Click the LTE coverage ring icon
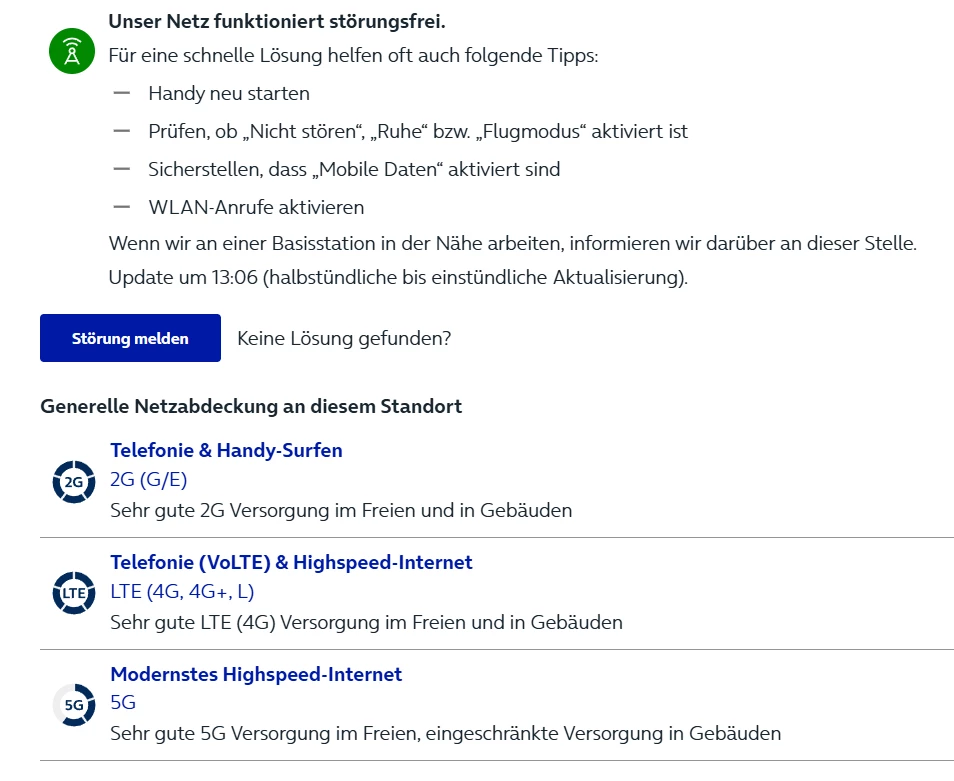 [73, 594]
